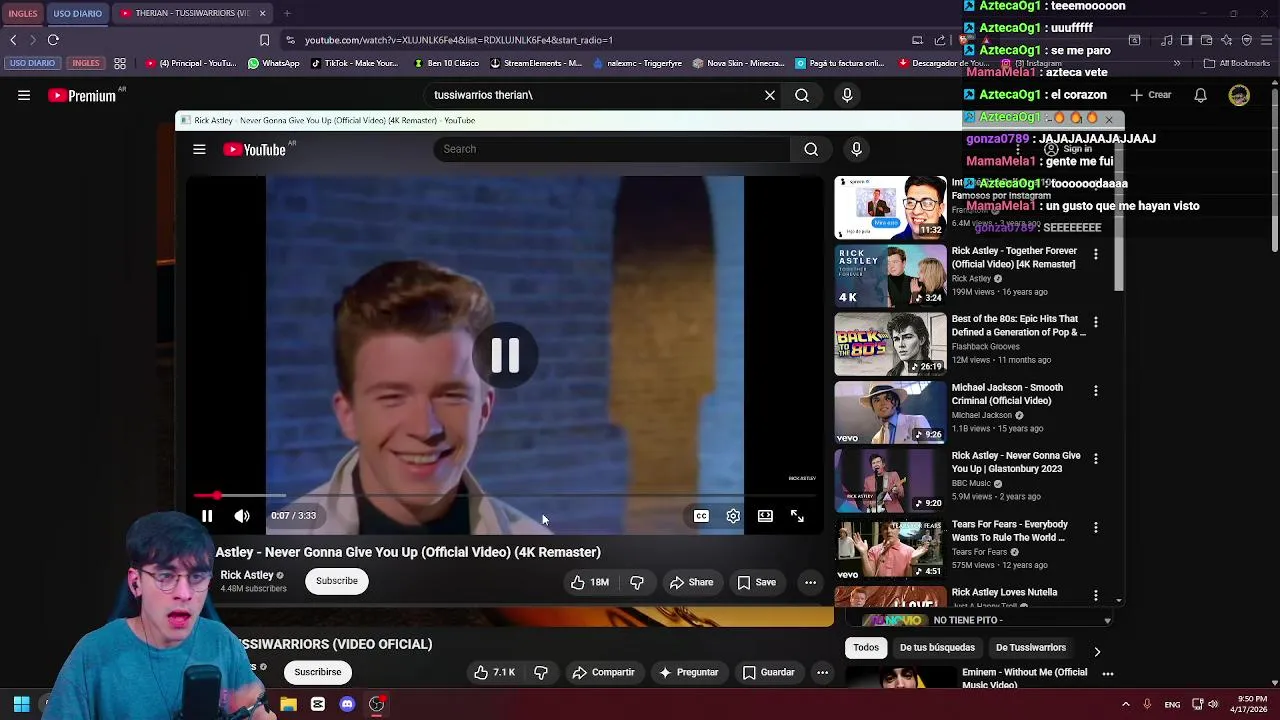Open more options next to Guardar
This screenshot has height=720, width=1280.
822,672
